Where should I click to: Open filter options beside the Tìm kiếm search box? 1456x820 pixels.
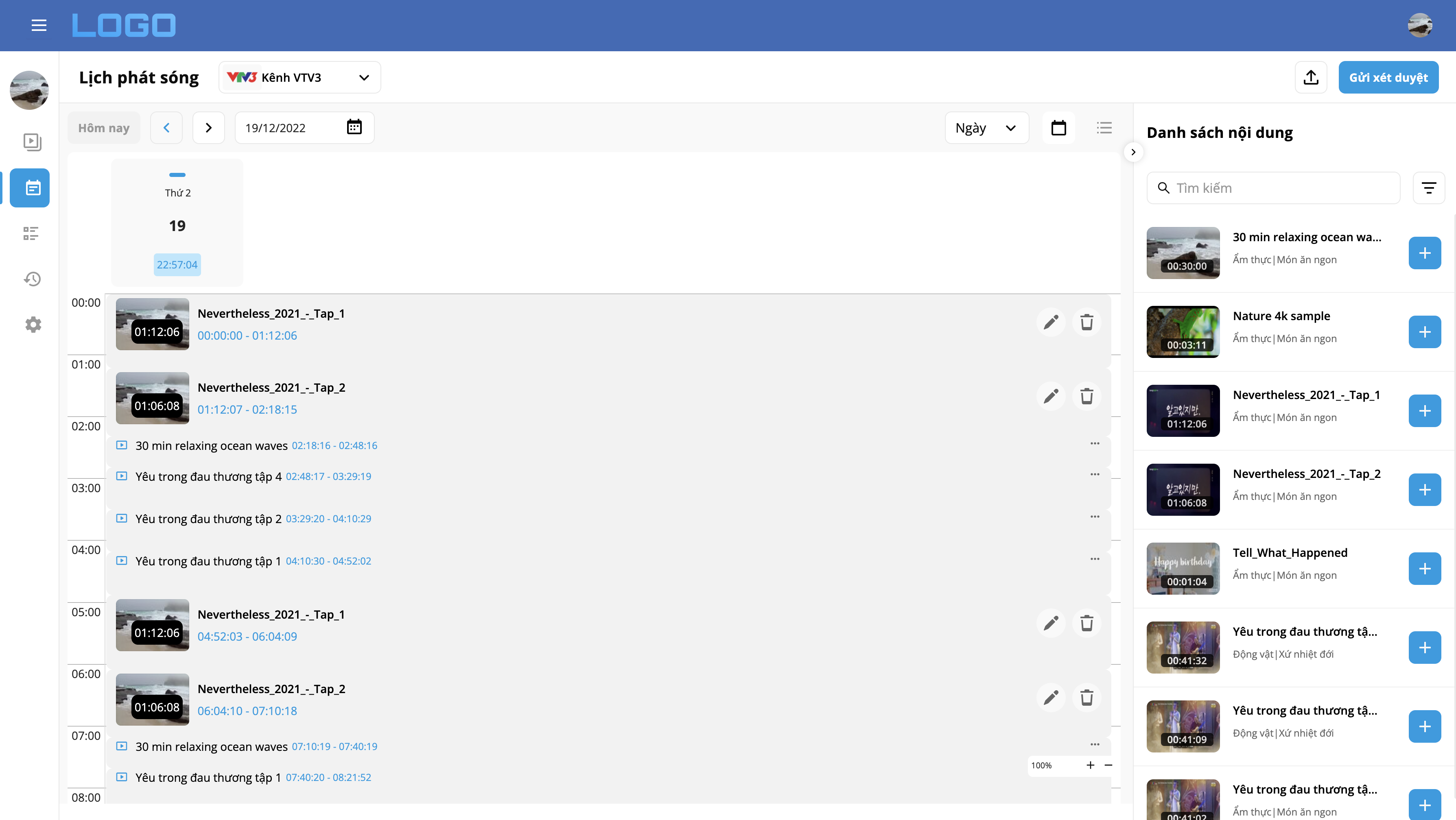coord(1430,188)
